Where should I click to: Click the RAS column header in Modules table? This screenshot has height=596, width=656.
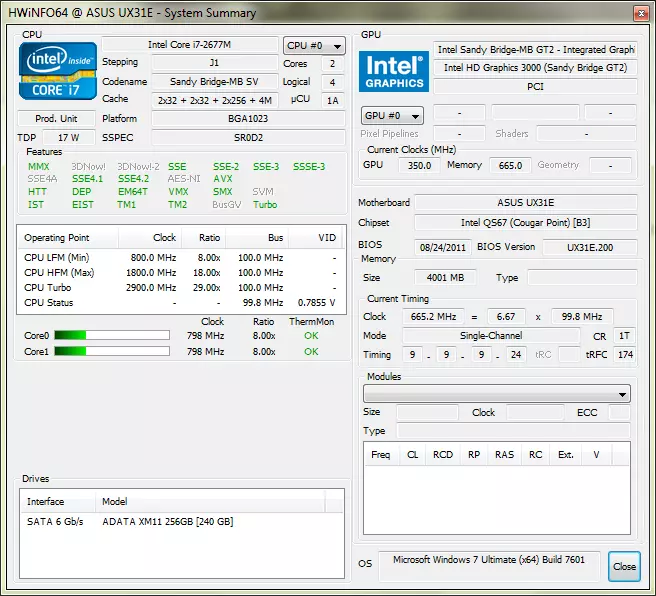(504, 455)
